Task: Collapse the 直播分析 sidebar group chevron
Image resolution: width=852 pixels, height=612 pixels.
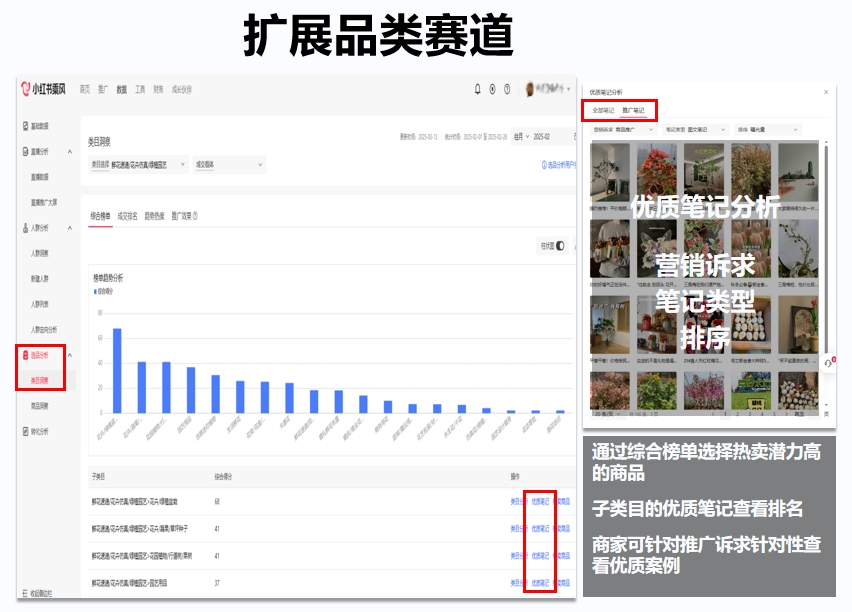Action: tap(69, 151)
